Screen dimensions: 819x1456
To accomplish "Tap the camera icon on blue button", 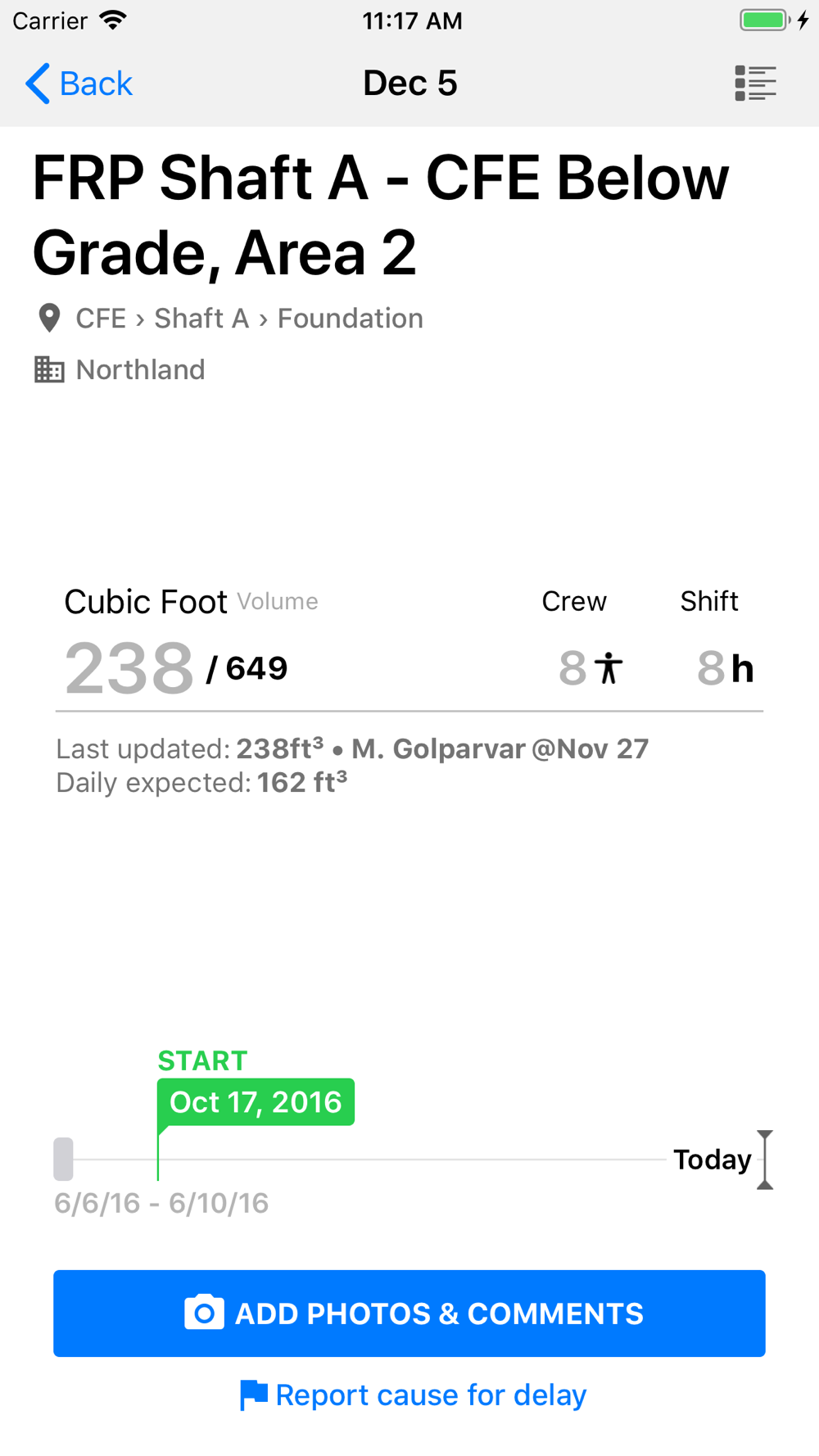I will tap(204, 1313).
